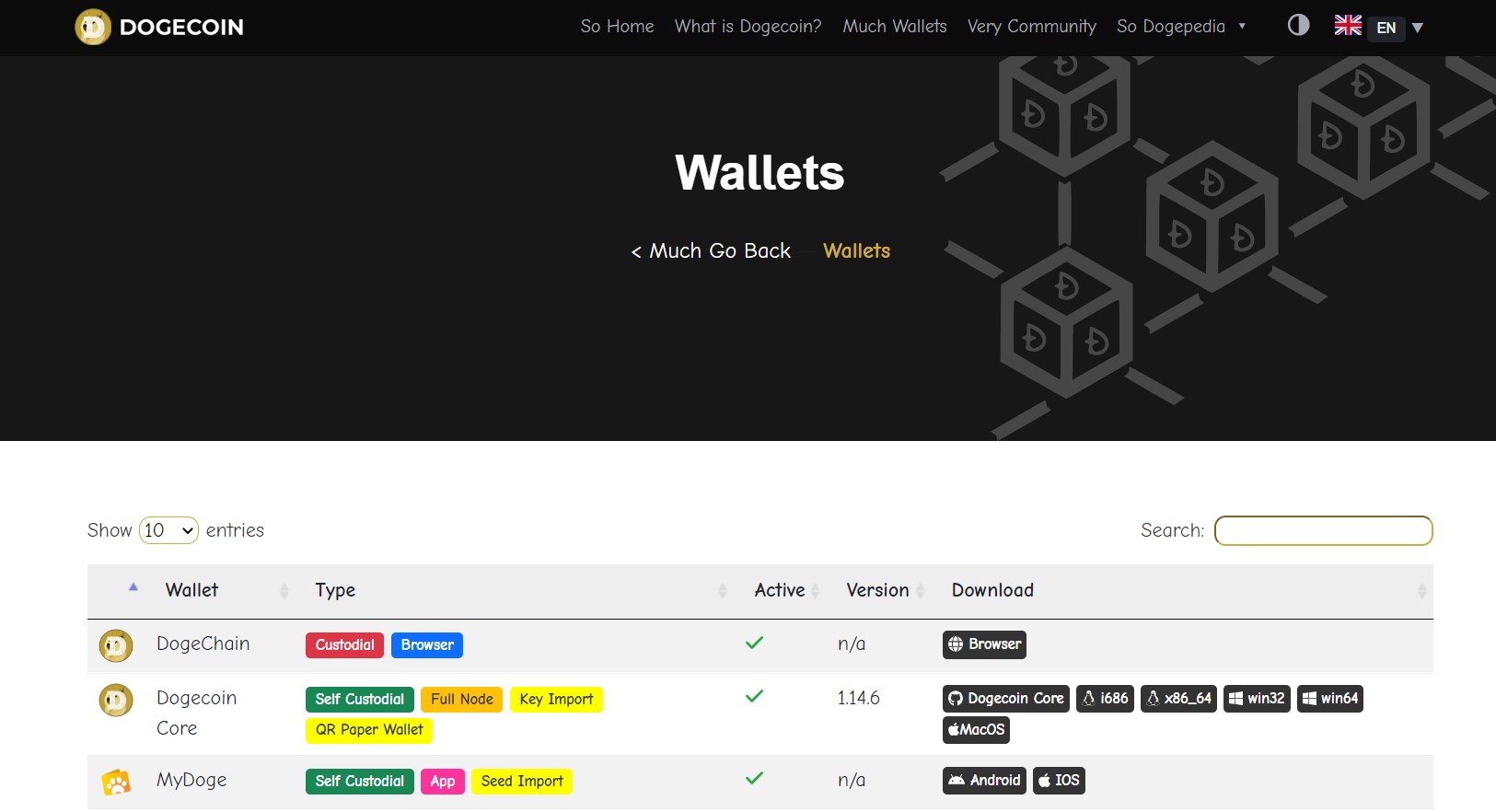This screenshot has width=1496, height=812.
Task: Download the Linux i686 build
Action: 1105,699
